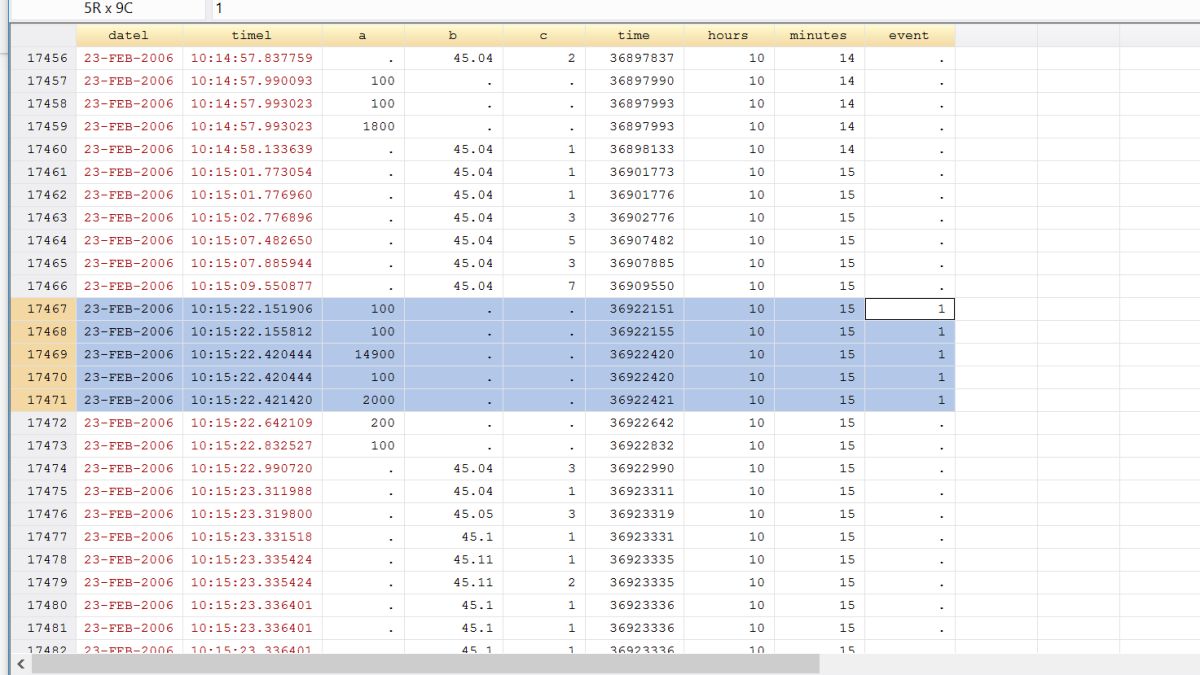
Task: Click event cell in row 17471
Action: [x=909, y=400]
